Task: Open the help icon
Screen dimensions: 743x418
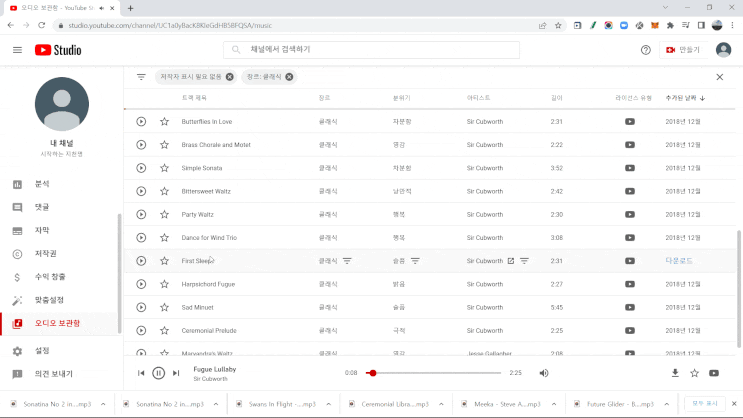Action: [x=646, y=50]
